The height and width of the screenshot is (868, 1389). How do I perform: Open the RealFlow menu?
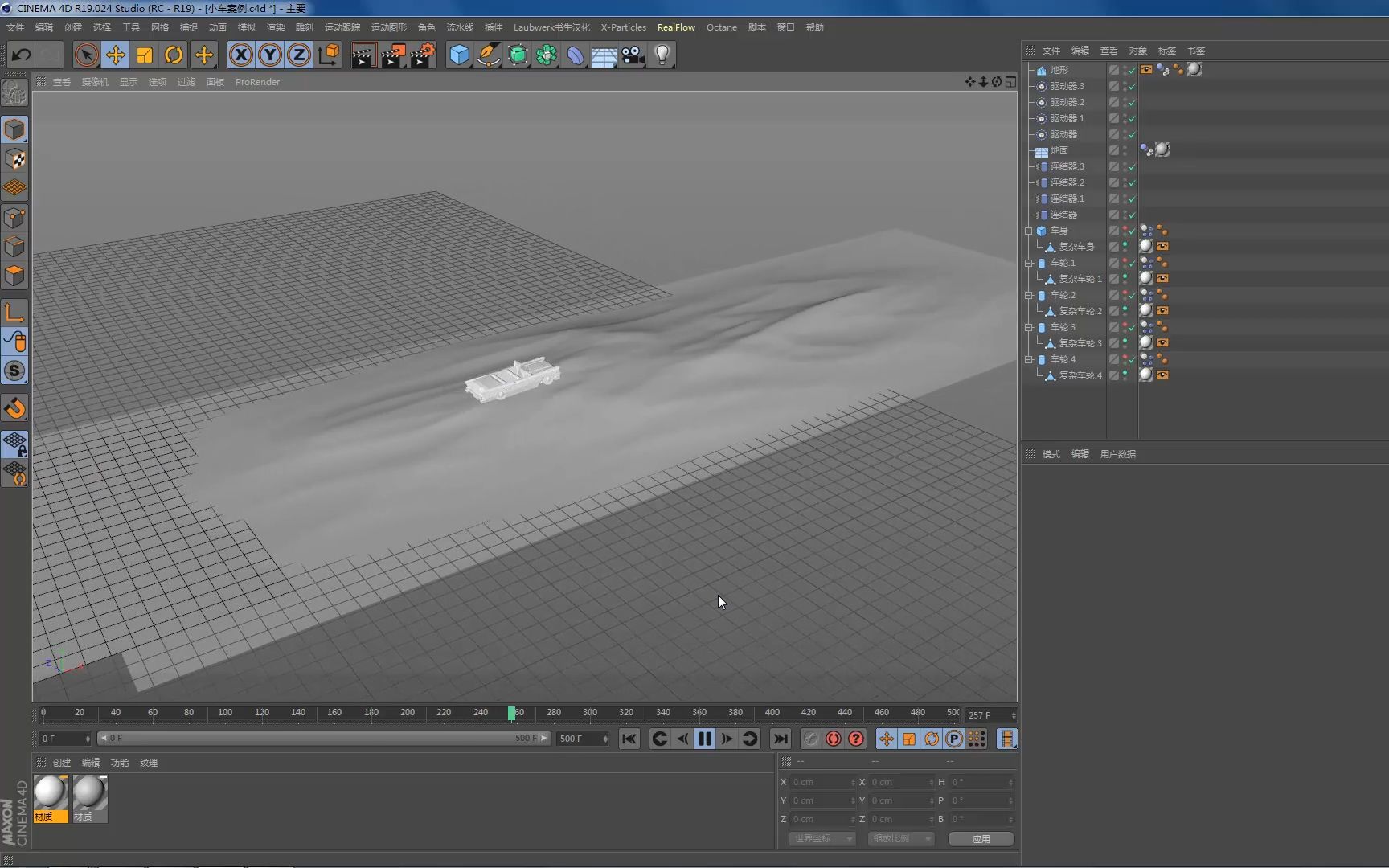click(676, 27)
